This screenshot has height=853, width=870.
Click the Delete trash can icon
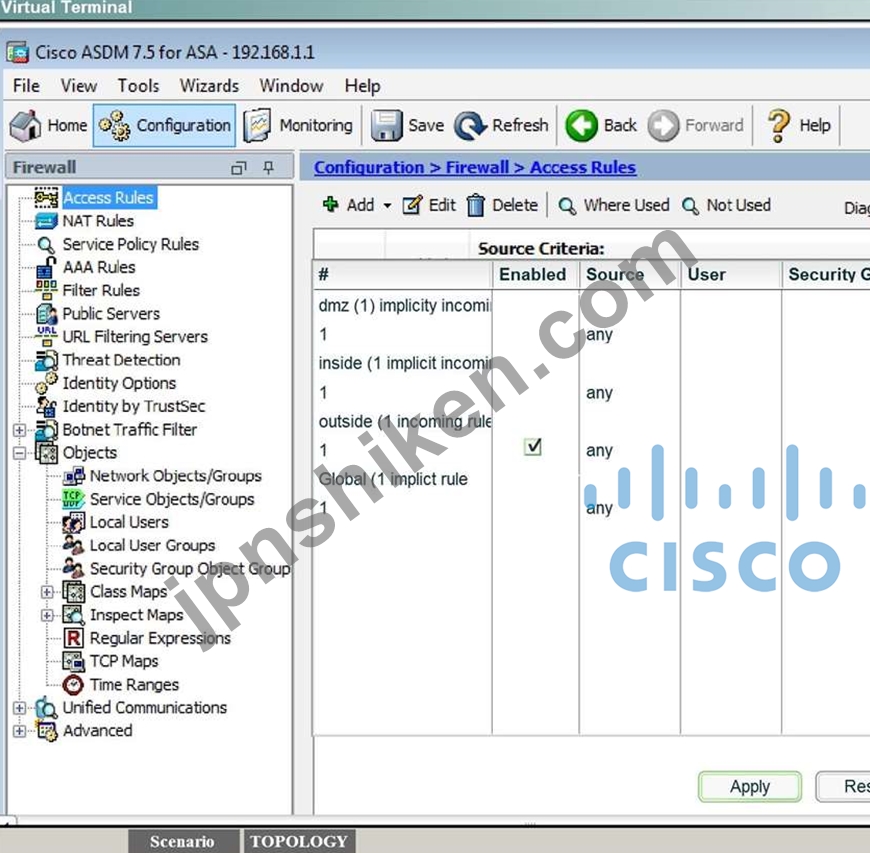(x=476, y=205)
